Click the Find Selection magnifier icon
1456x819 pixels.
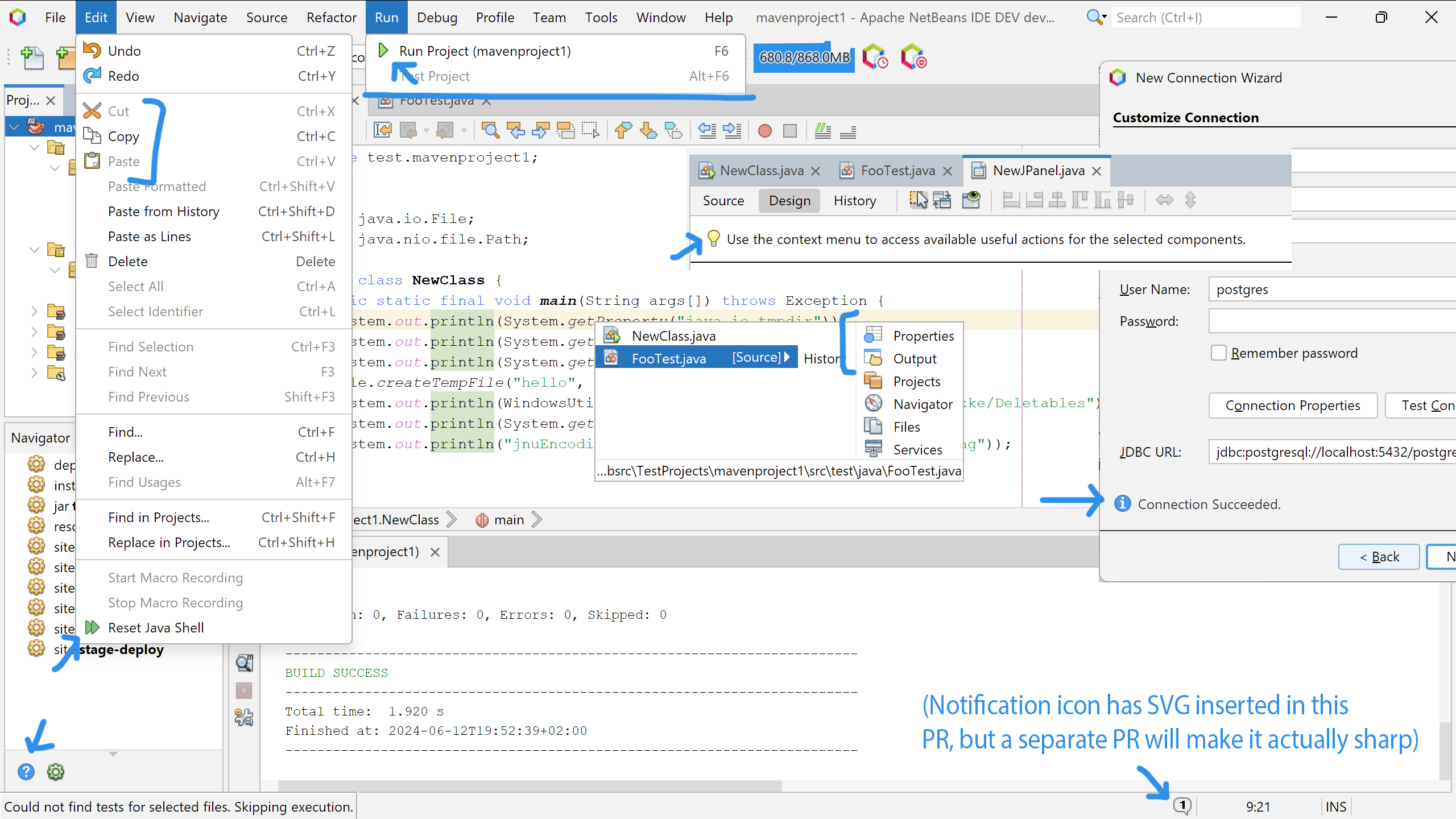[490, 131]
